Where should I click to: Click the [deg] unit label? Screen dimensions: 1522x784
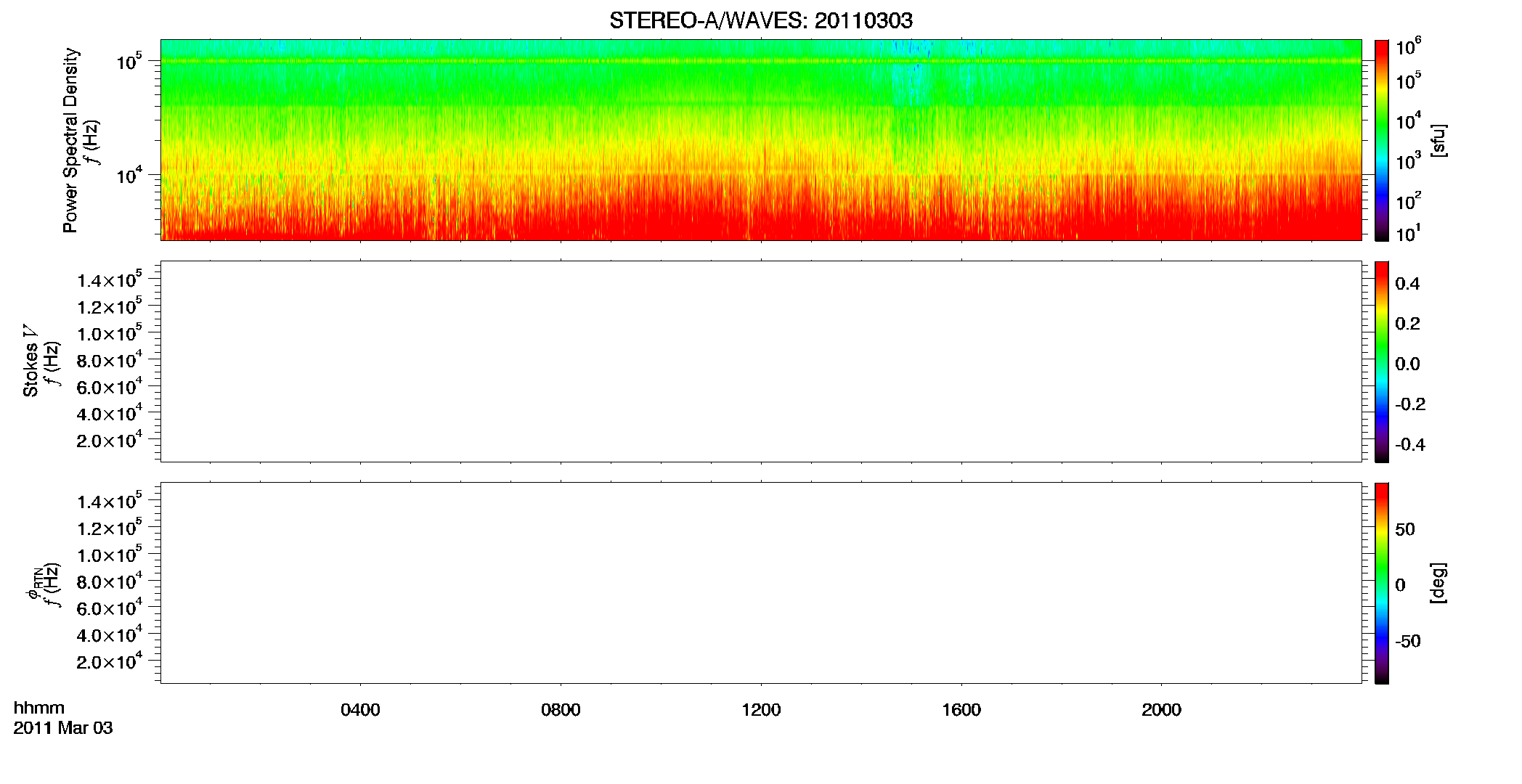1438,583
